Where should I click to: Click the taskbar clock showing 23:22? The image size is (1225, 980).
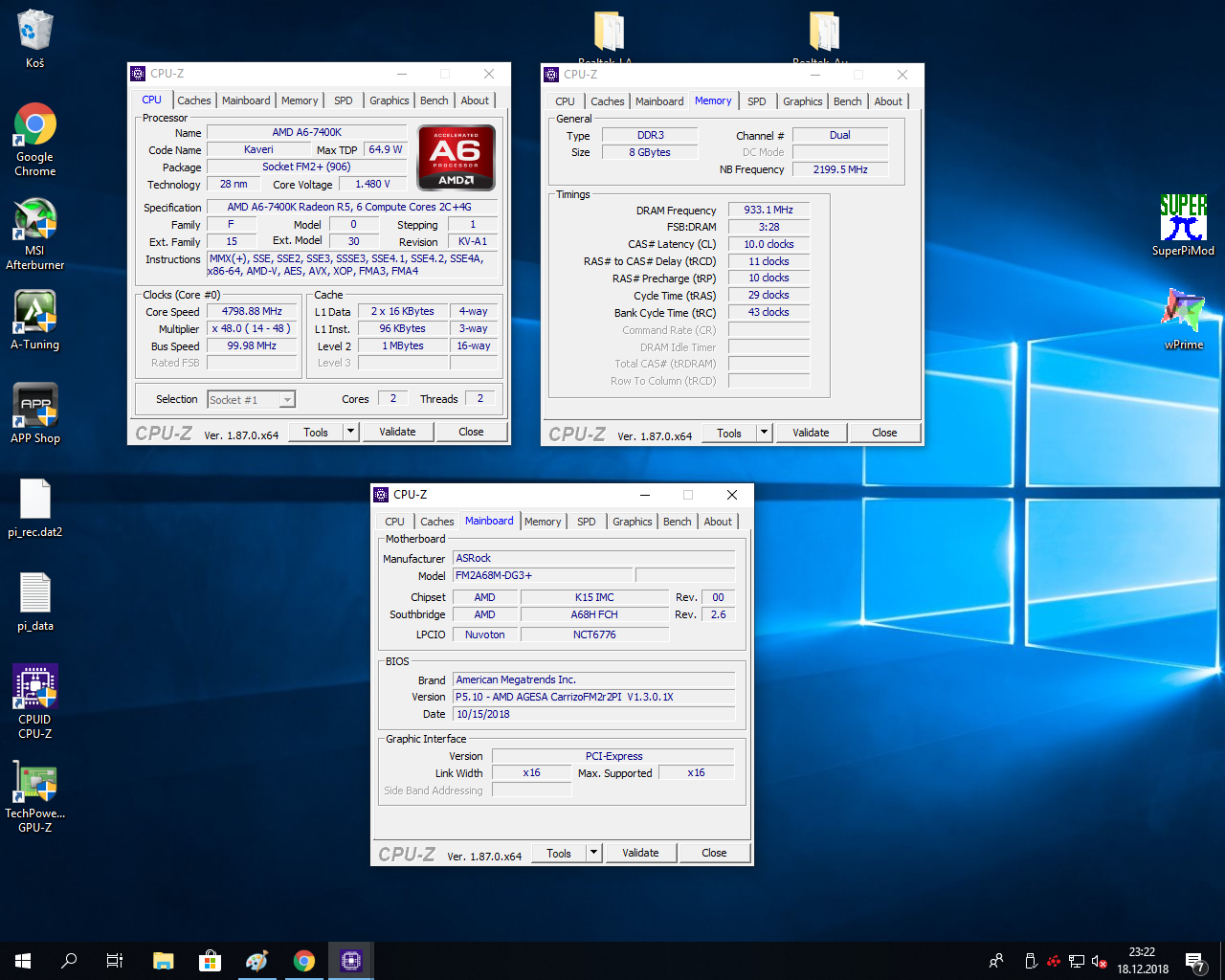pyautogui.click(x=1143, y=961)
